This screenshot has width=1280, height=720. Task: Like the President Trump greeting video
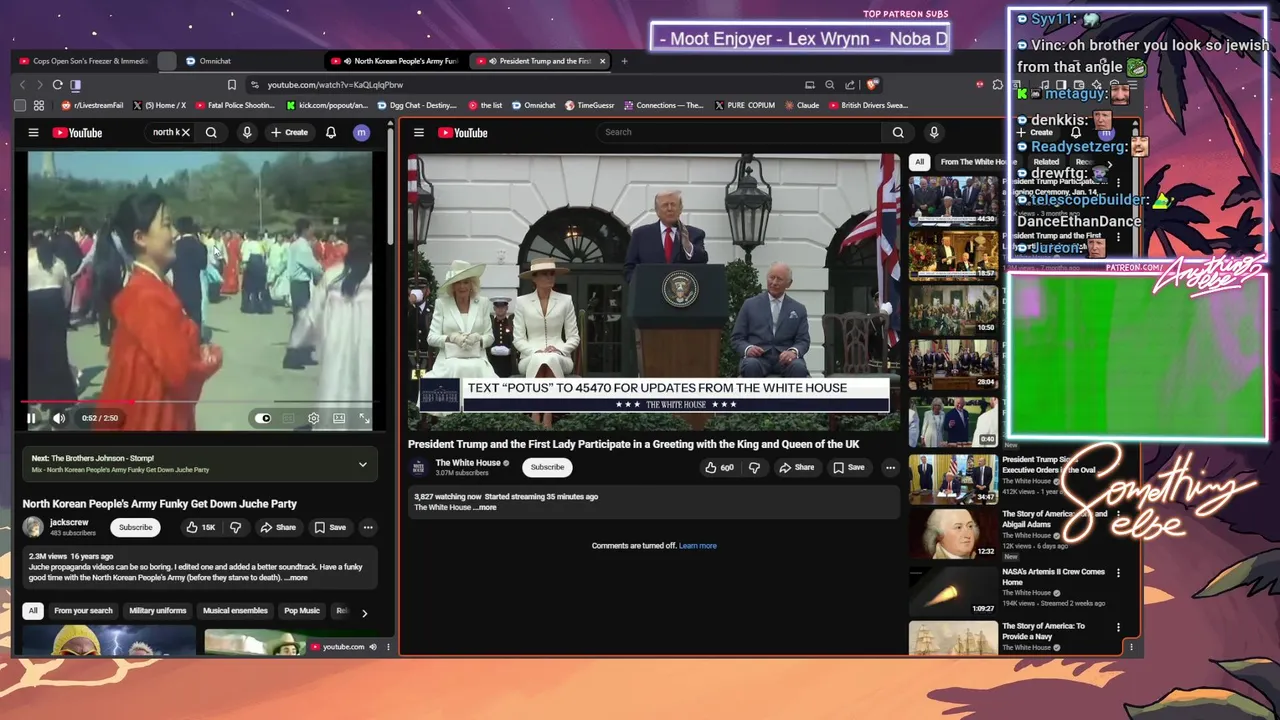719,467
